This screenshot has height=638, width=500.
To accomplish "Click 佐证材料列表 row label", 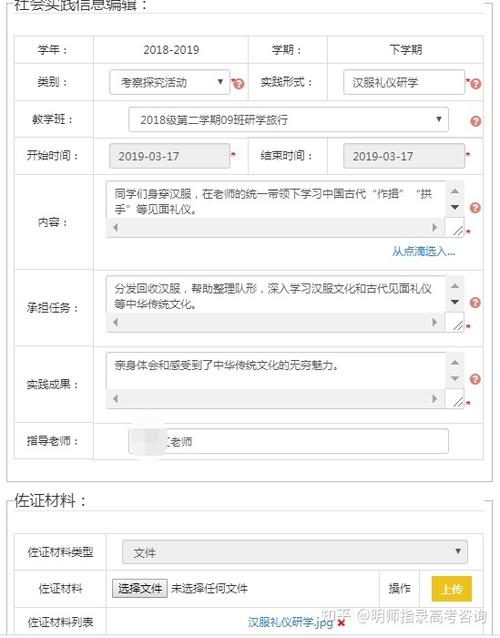I will click(x=60, y=622).
